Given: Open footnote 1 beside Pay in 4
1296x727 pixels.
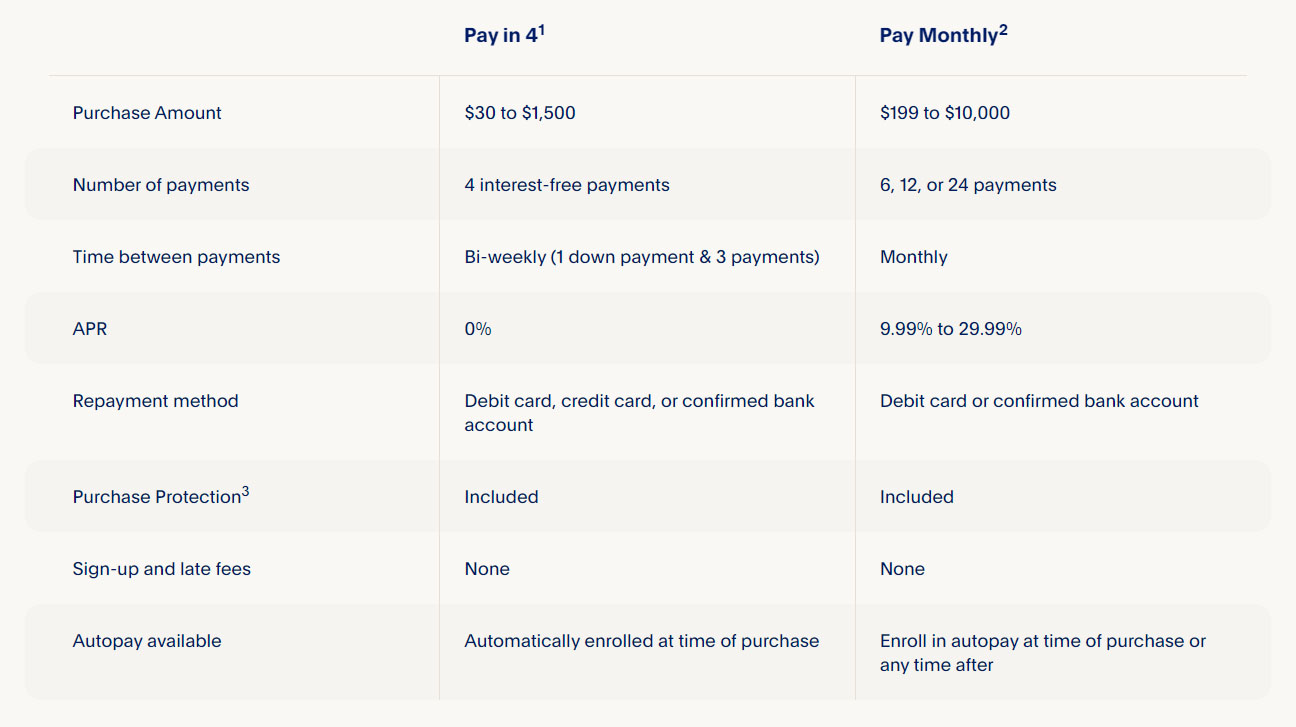Looking at the screenshot, I should [x=541, y=29].
